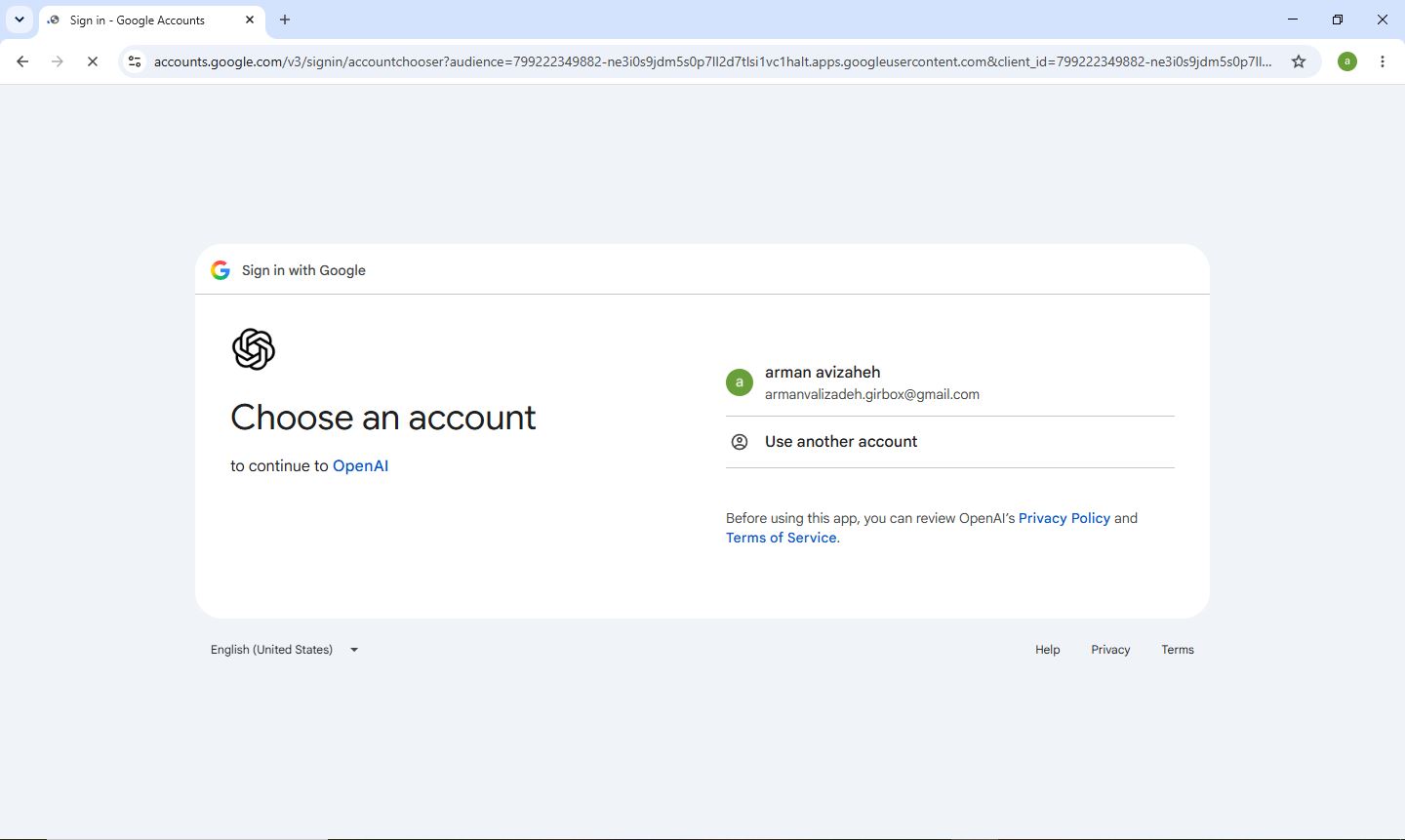Viewport: 1405px width, 840px height.
Task: Bookmark this page with the star icon
Action: point(1299,61)
